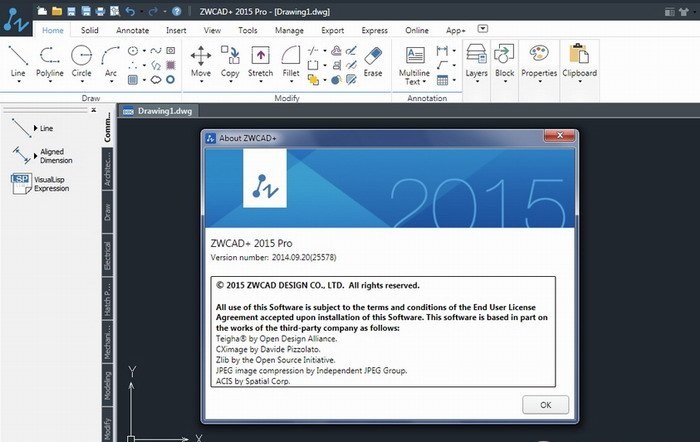Click OK in the About dialog

click(x=545, y=405)
